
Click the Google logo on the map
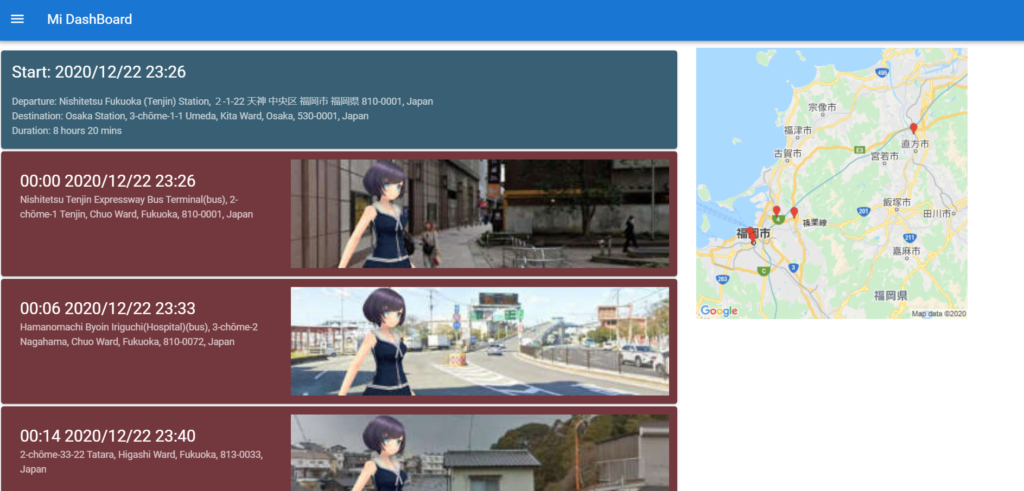(719, 311)
